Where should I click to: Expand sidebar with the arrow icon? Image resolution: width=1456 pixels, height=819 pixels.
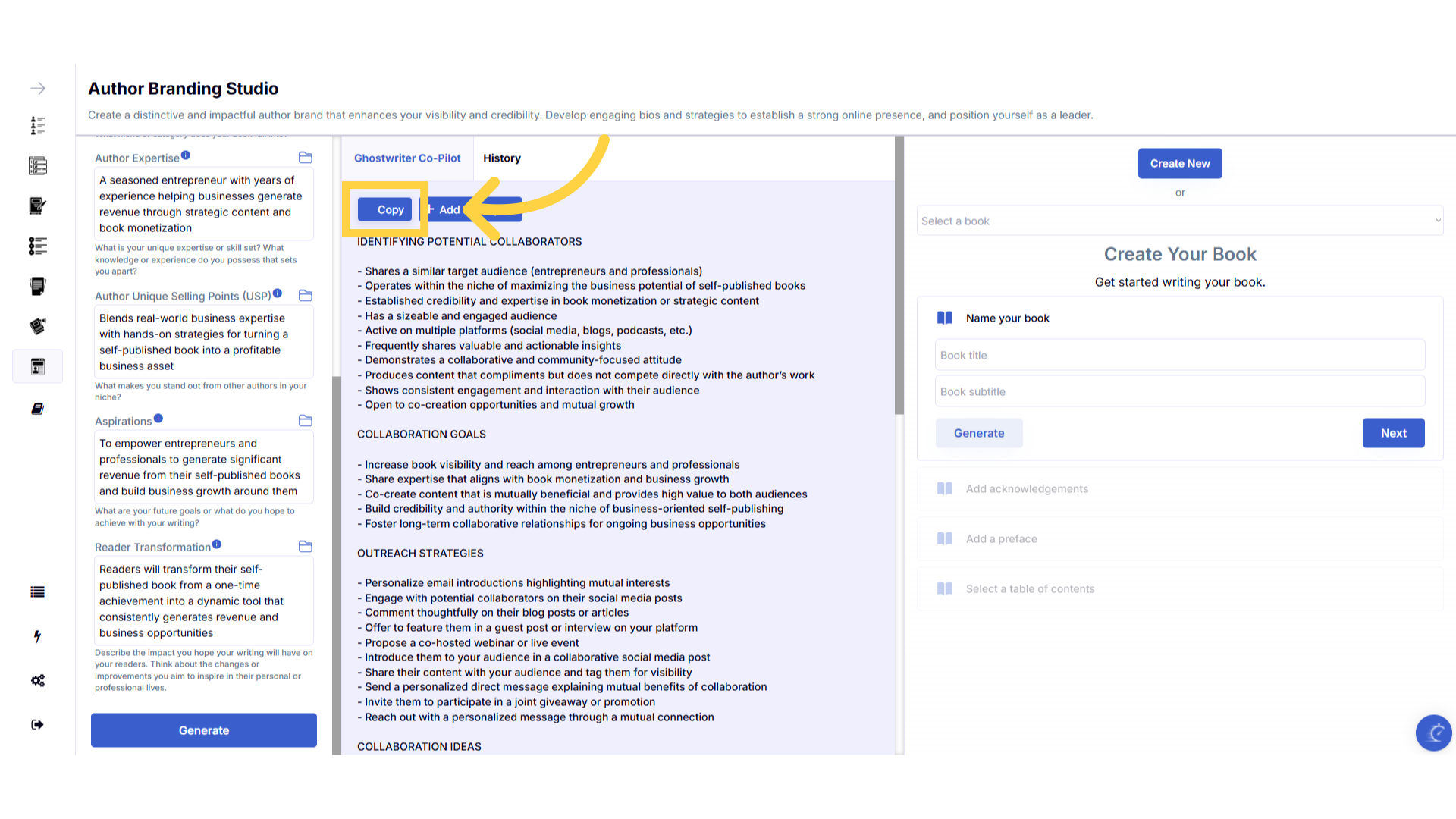(37, 89)
